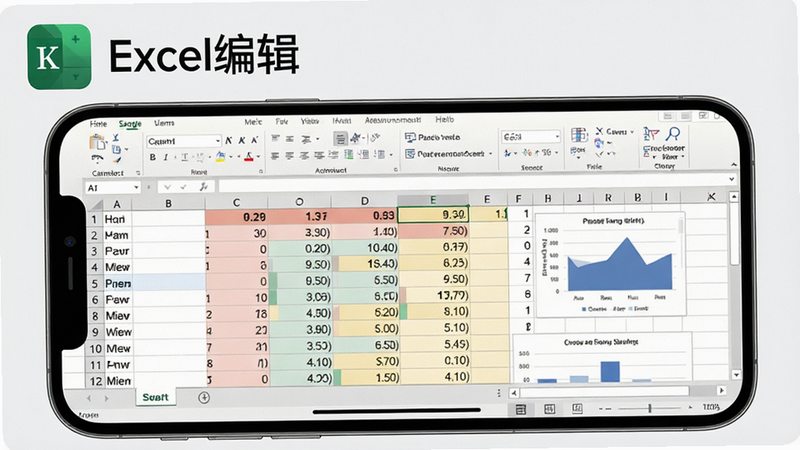Click the next sheet navigation arrow

[x=106, y=398]
